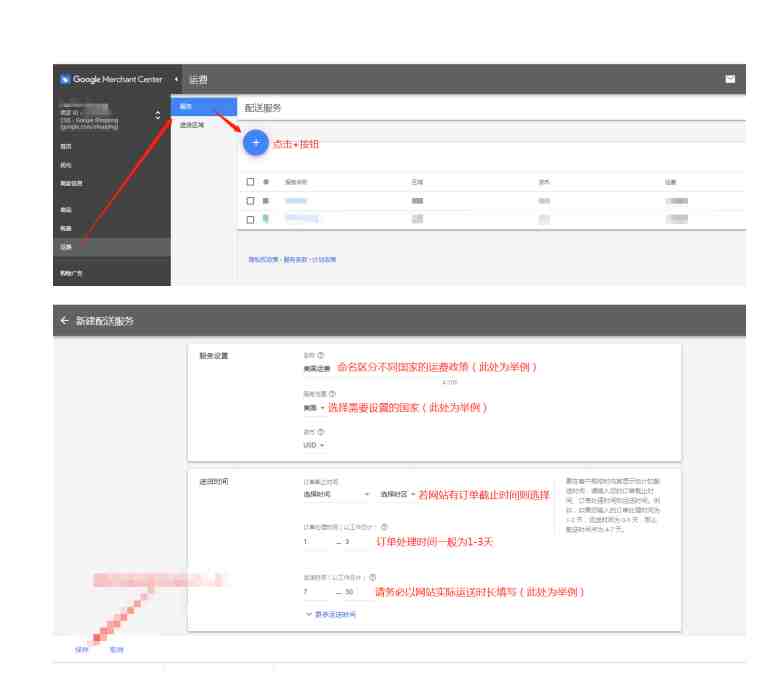The width and height of the screenshot is (784, 678).
Task: Open the 选择时区 timezone dropdown
Action: pos(398,494)
